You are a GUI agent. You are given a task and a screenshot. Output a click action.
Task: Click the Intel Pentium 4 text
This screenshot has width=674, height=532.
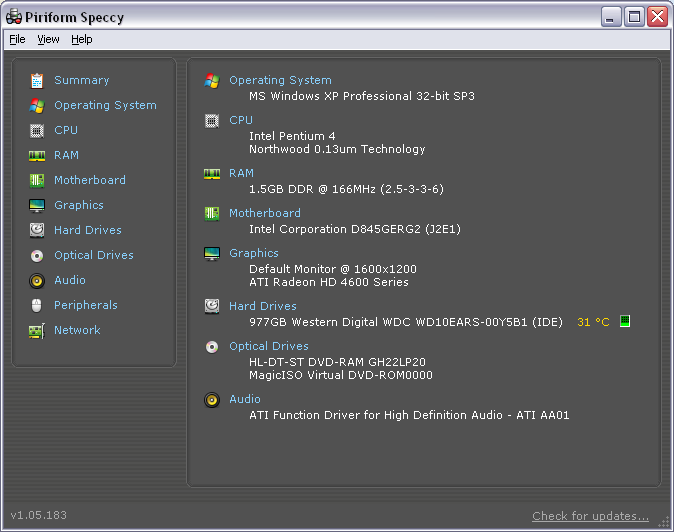click(x=292, y=136)
